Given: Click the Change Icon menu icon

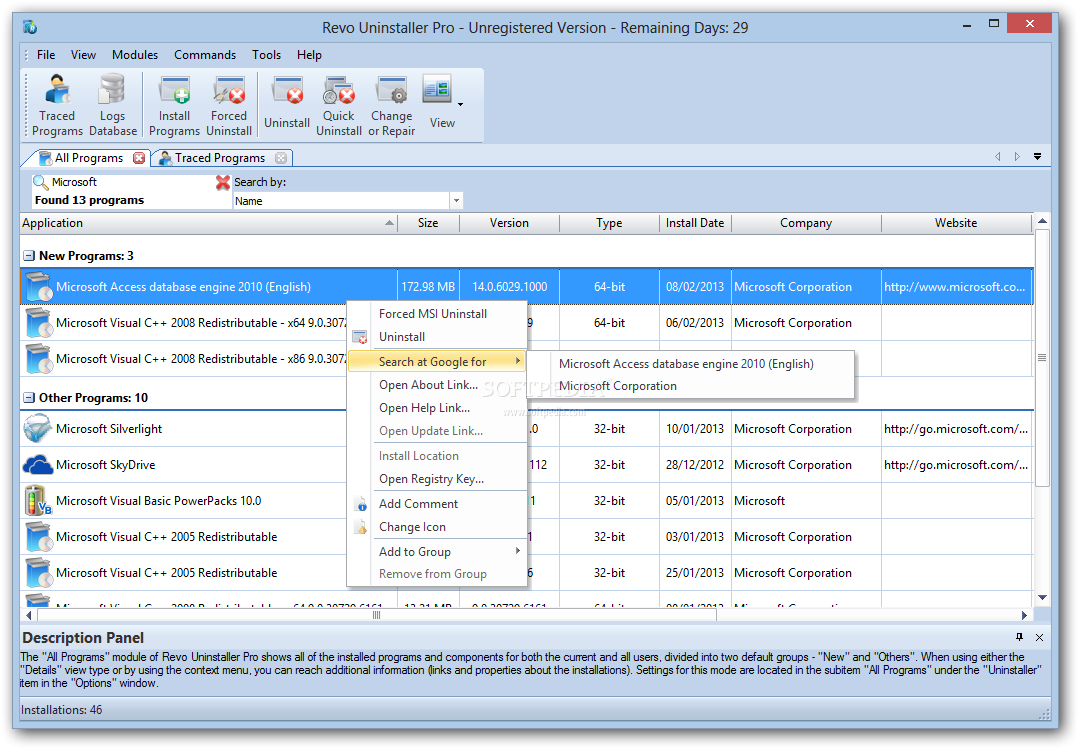Looking at the screenshot, I should click(361, 527).
